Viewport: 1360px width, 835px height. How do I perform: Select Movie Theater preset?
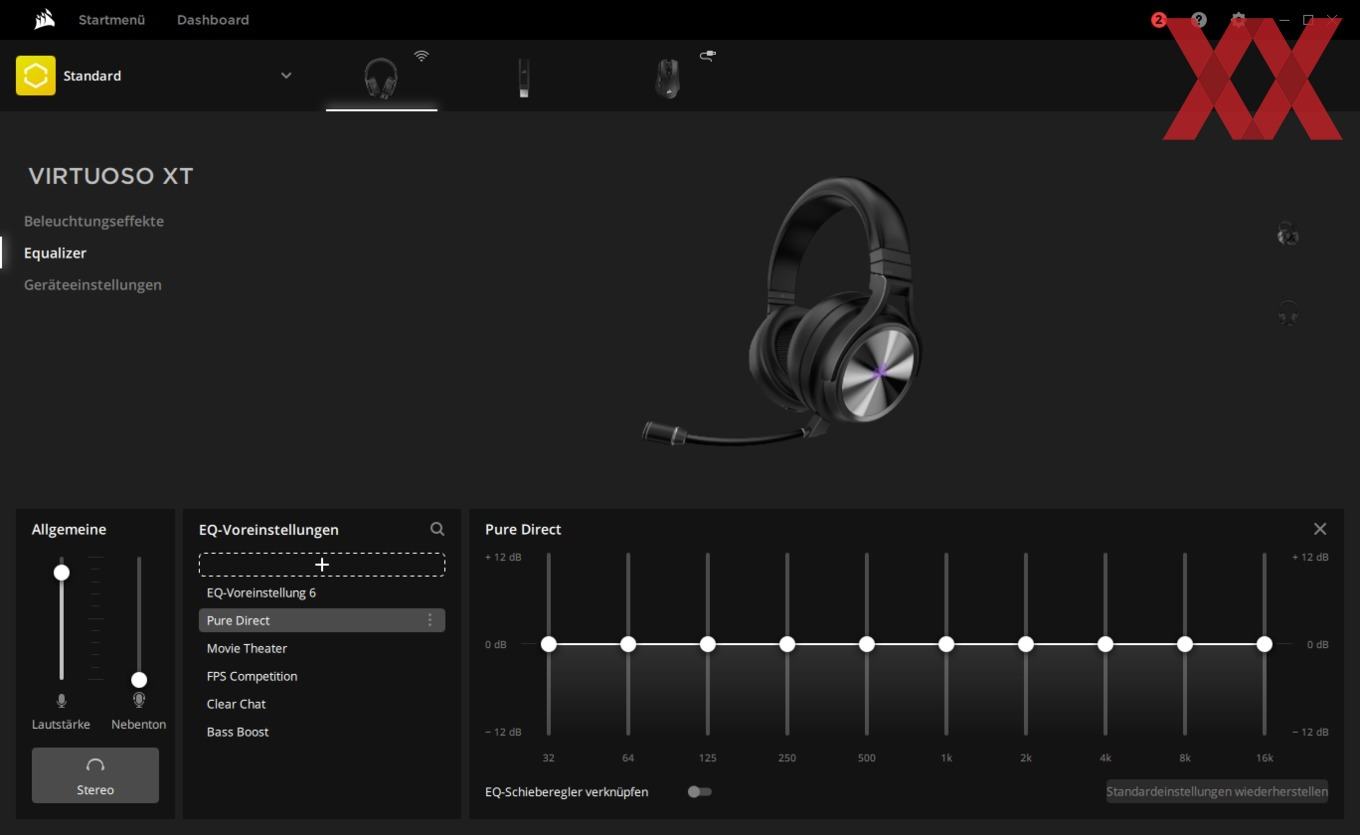tap(322, 649)
